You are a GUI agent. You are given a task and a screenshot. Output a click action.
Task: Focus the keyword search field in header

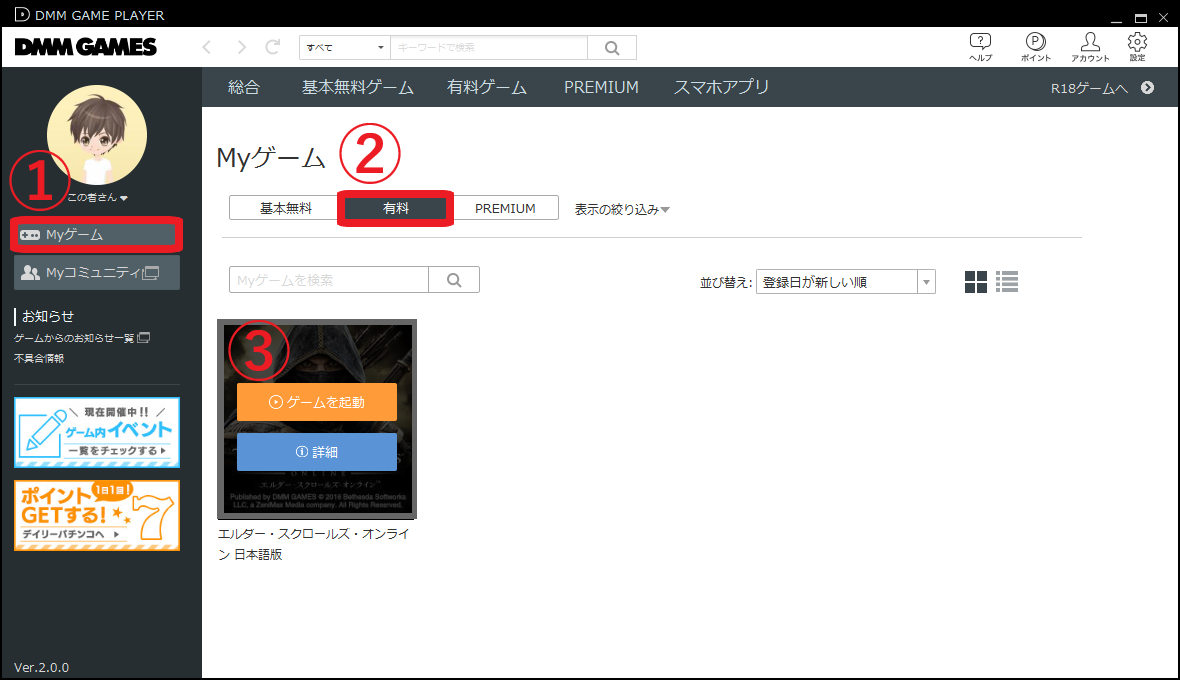pos(488,47)
